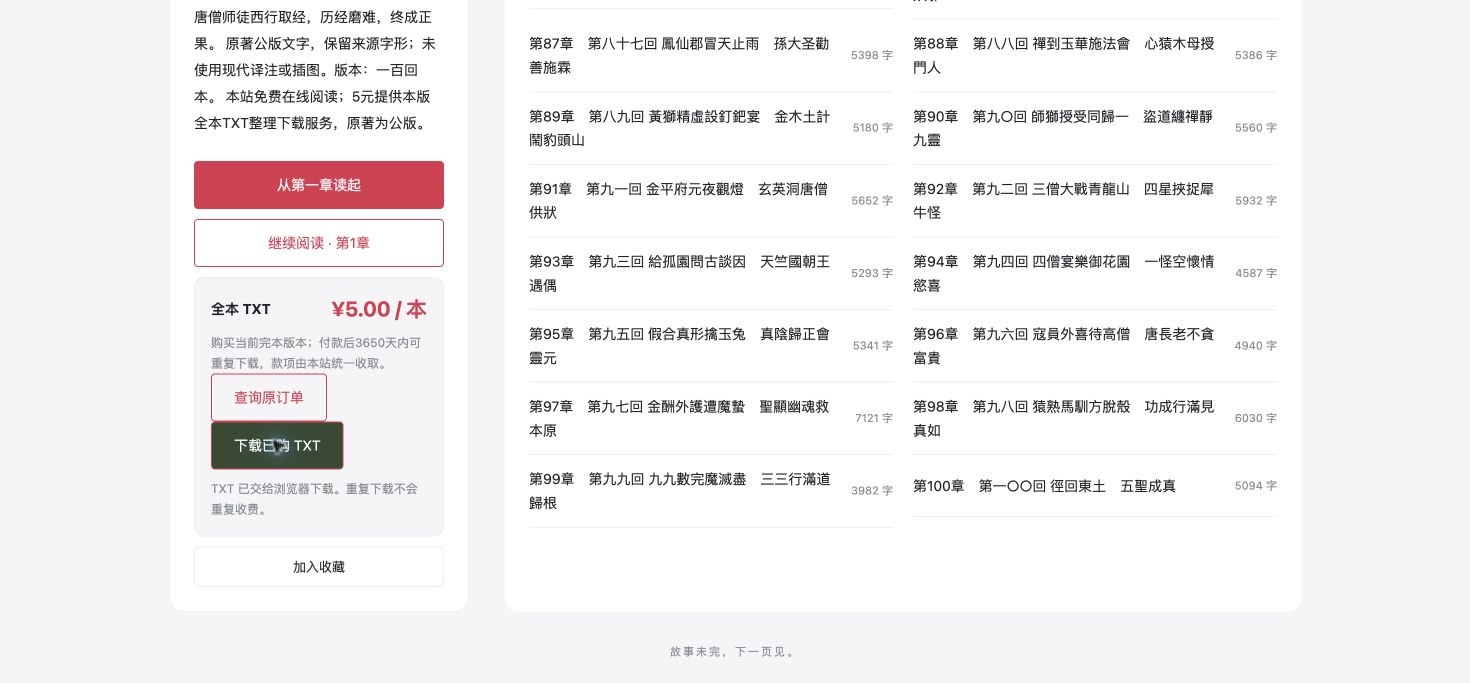
Task: Open 查询原订单 order lookup
Action: (269, 397)
